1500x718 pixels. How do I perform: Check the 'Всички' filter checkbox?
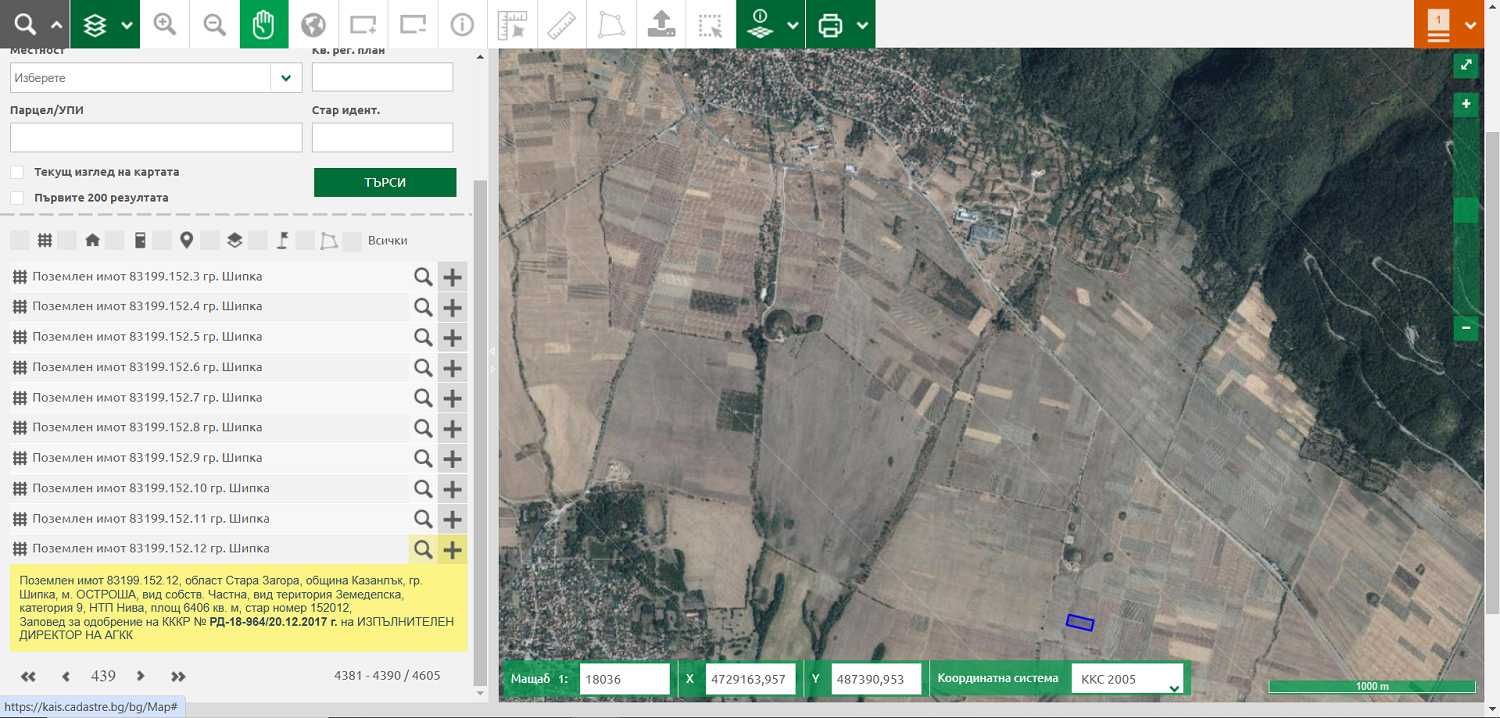point(352,240)
